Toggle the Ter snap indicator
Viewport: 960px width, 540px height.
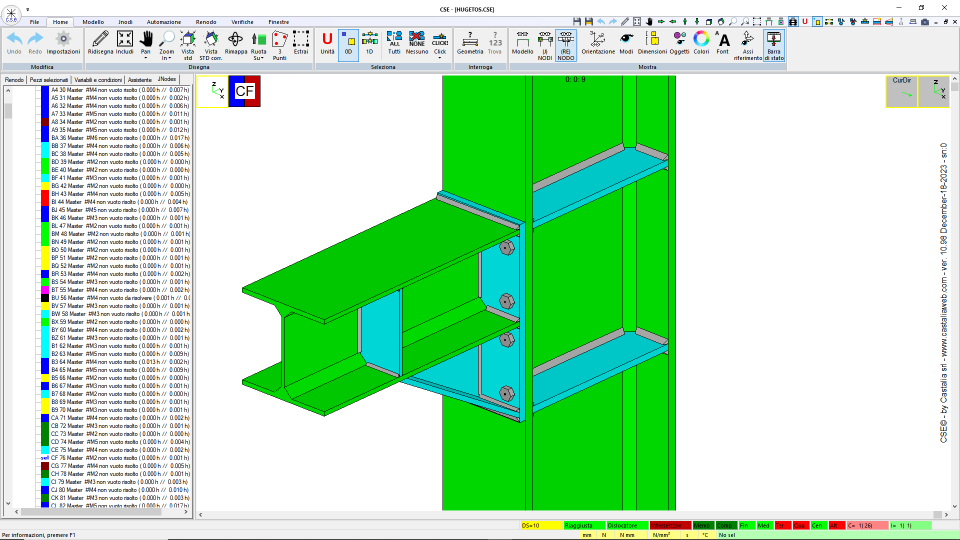click(781, 525)
